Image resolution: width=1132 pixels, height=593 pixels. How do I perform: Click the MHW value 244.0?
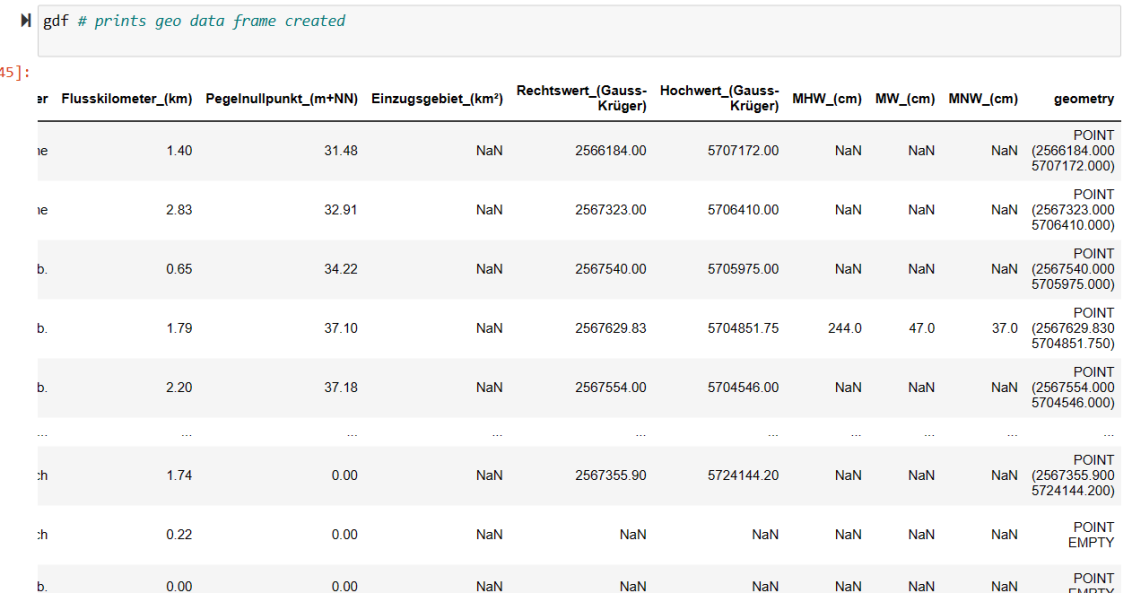844,328
